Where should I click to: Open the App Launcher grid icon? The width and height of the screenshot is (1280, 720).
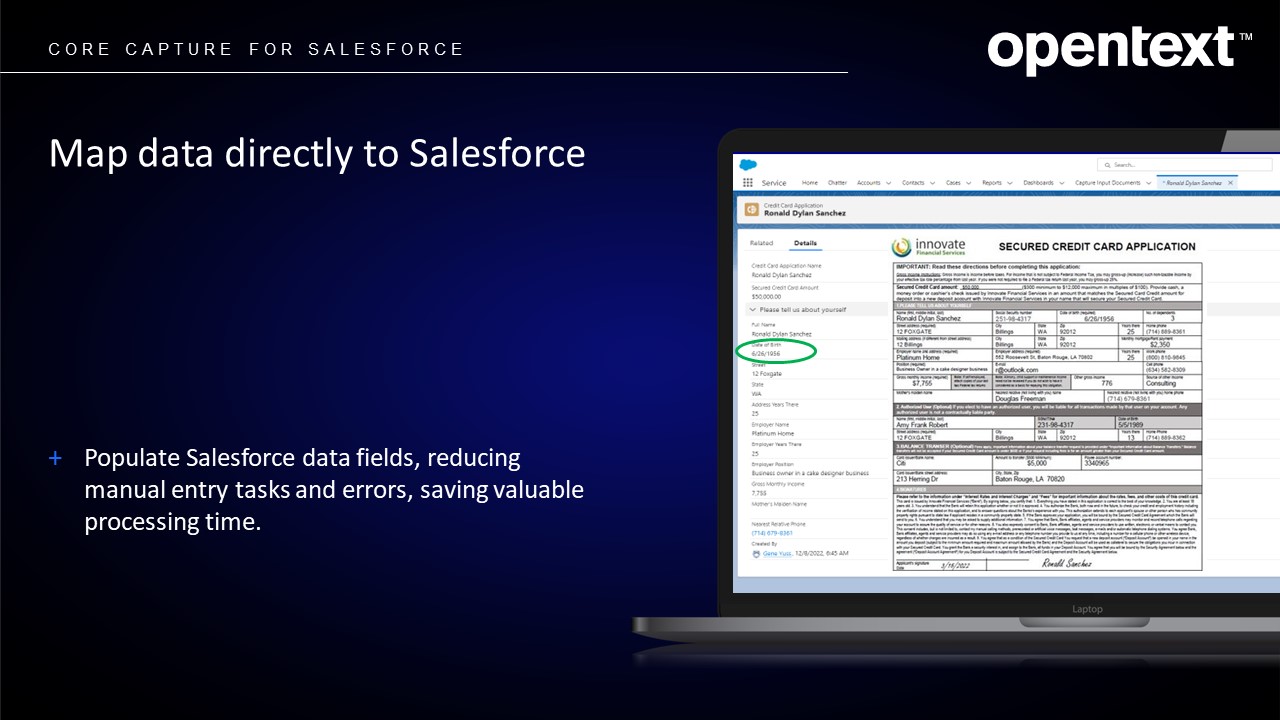point(747,183)
